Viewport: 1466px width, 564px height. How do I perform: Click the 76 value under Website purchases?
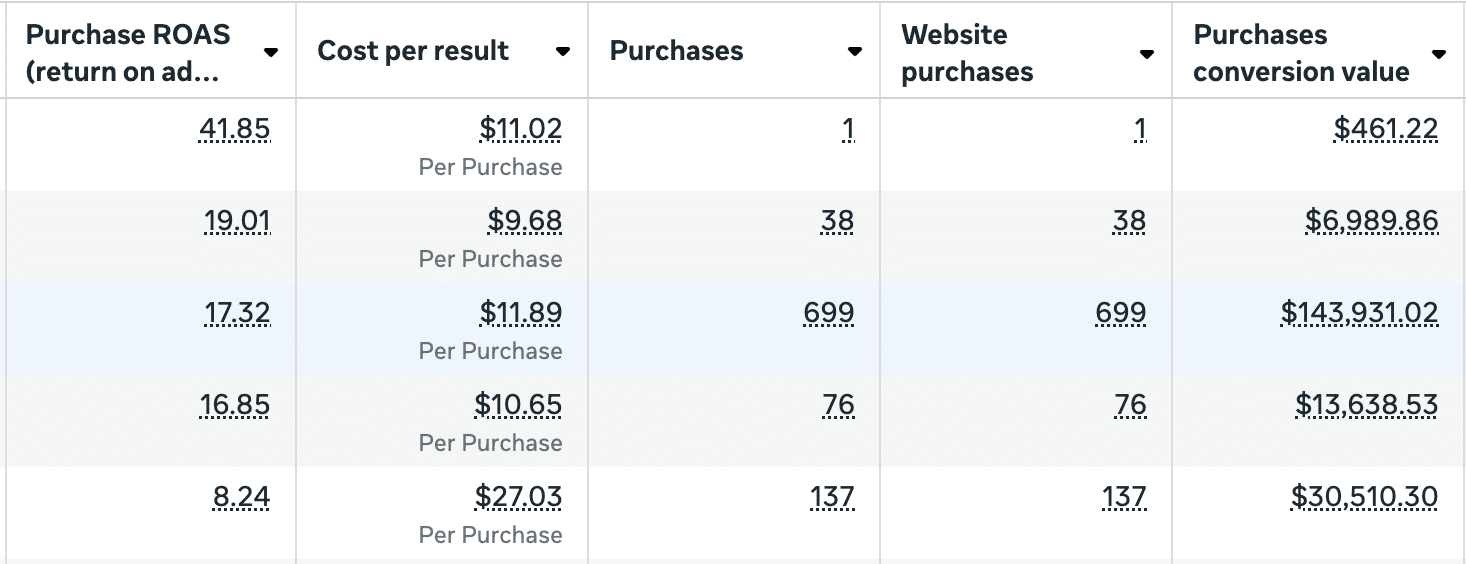(1130, 405)
